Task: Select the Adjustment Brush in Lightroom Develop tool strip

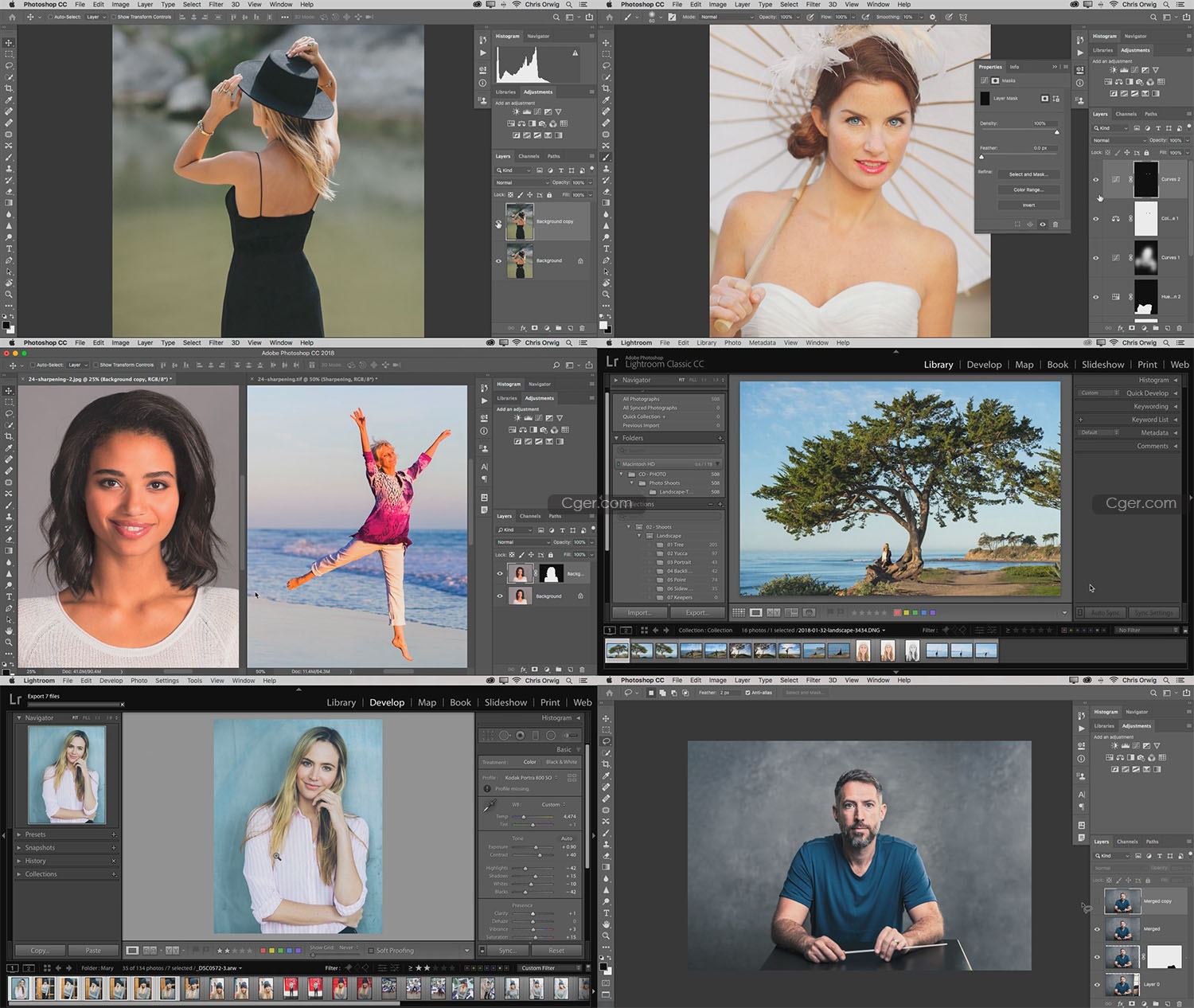Action: [x=569, y=735]
